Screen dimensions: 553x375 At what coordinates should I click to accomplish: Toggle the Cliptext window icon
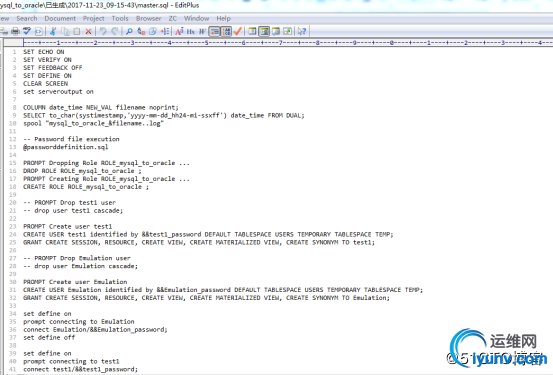pos(252,31)
